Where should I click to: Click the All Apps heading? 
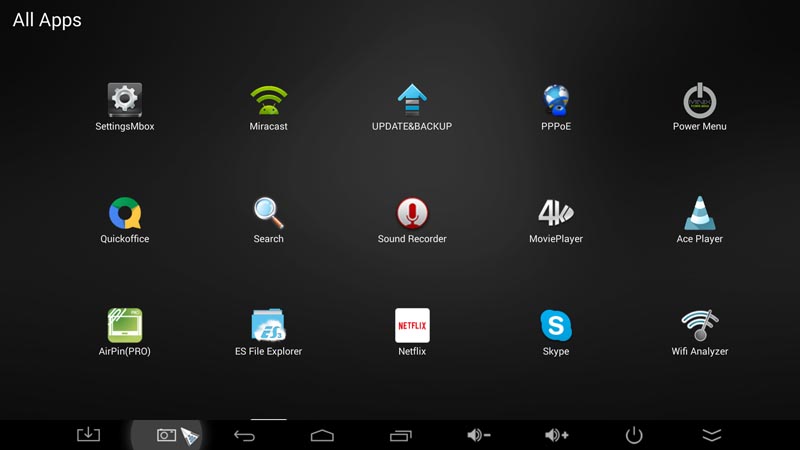click(x=47, y=20)
